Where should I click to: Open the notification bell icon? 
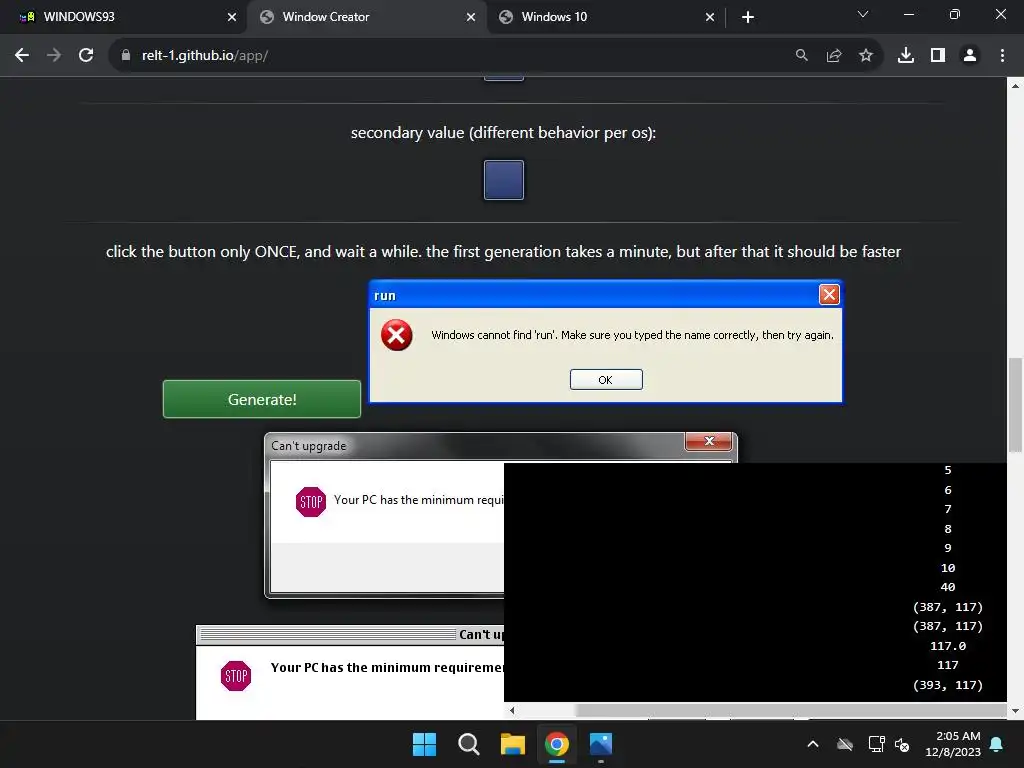coord(997,744)
